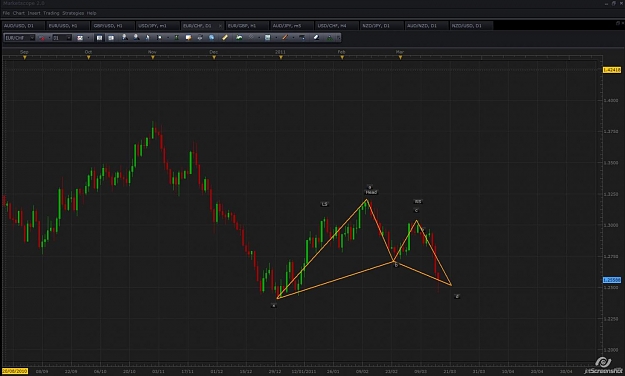Click the 2011 timeline marker
This screenshot has height=376, width=625.
[x=281, y=57]
